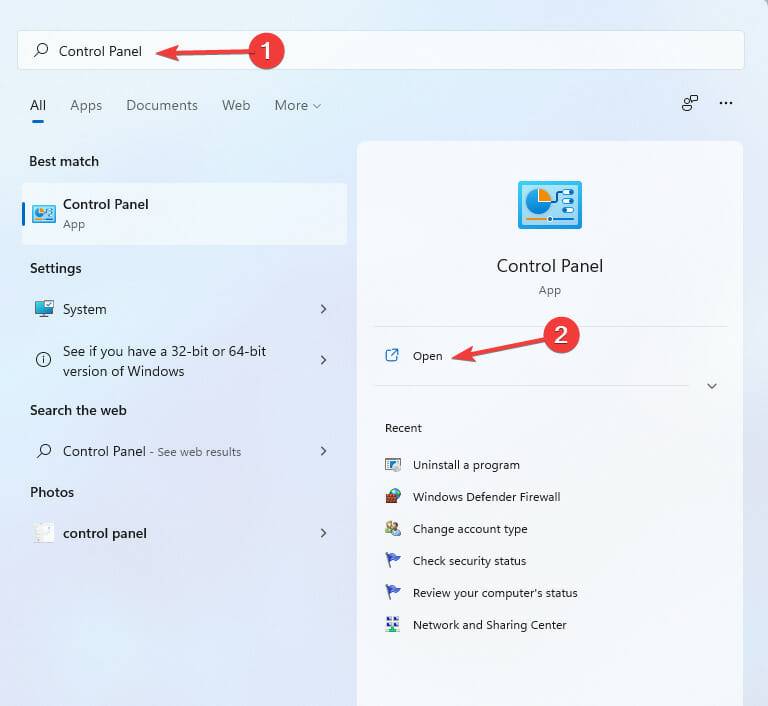Expand the System result chevron
This screenshot has width=768, height=706.
(323, 309)
